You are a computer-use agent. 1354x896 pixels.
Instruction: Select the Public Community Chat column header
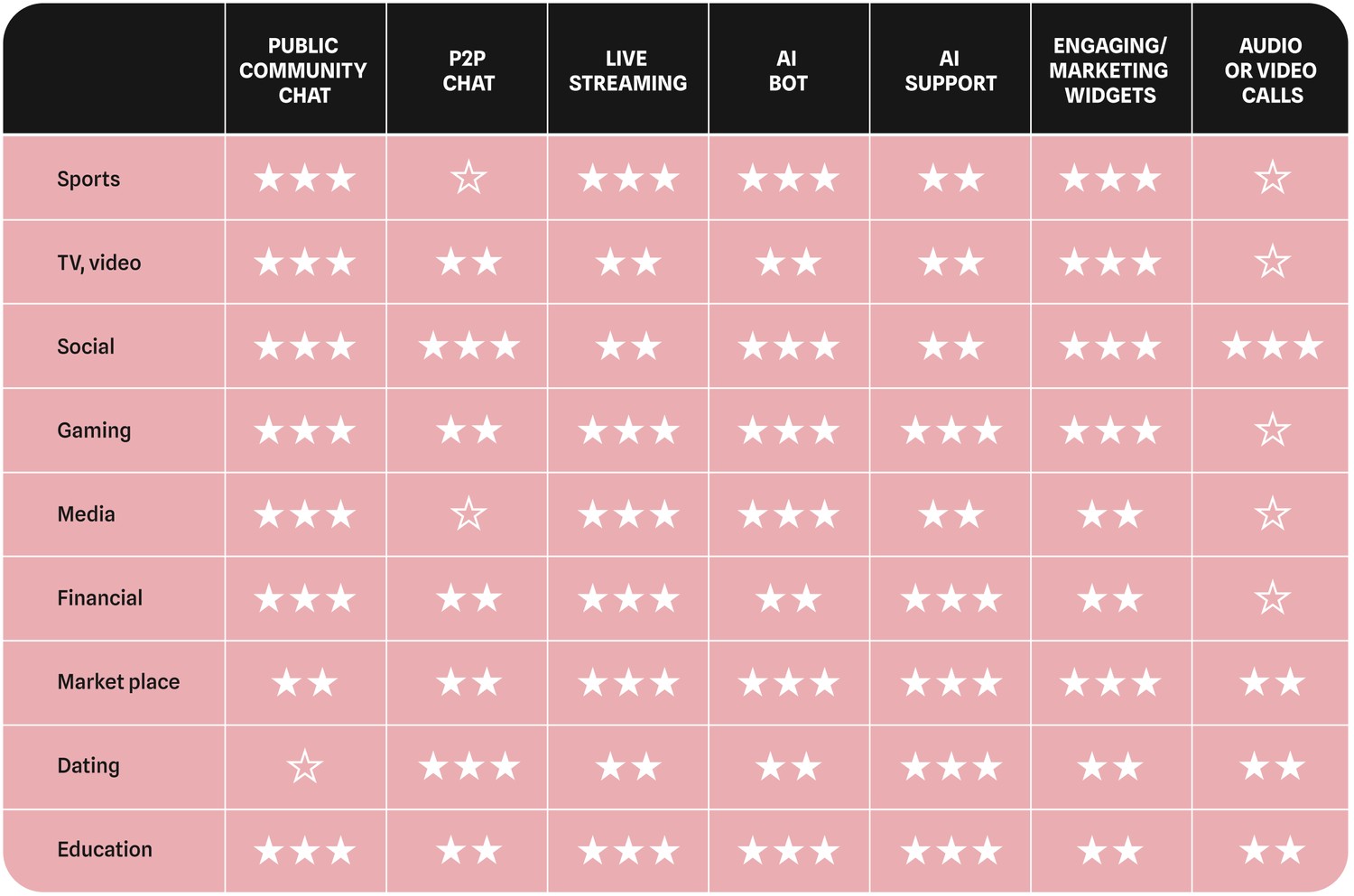point(304,70)
